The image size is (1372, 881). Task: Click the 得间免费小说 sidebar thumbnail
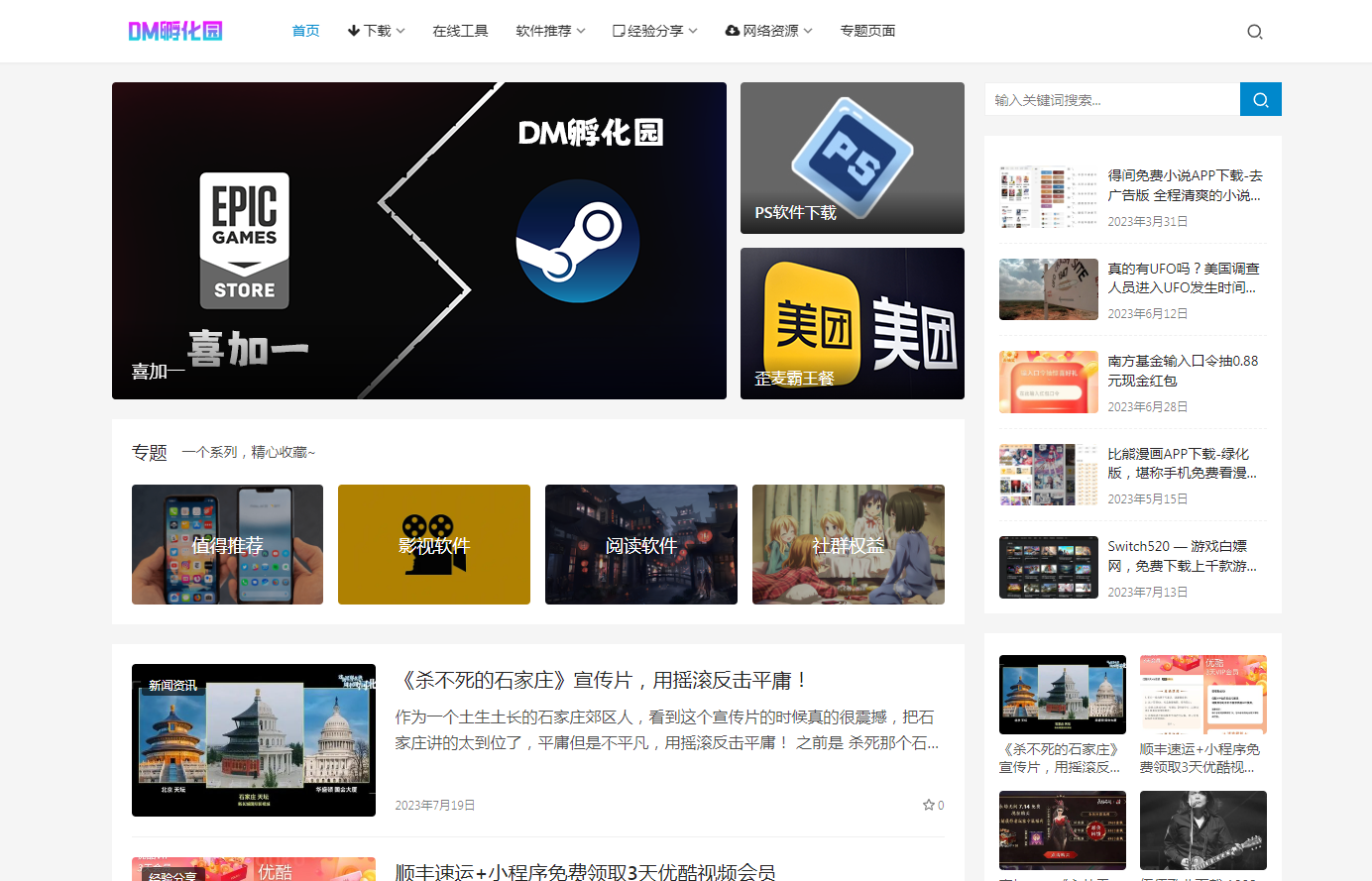pos(1049,196)
